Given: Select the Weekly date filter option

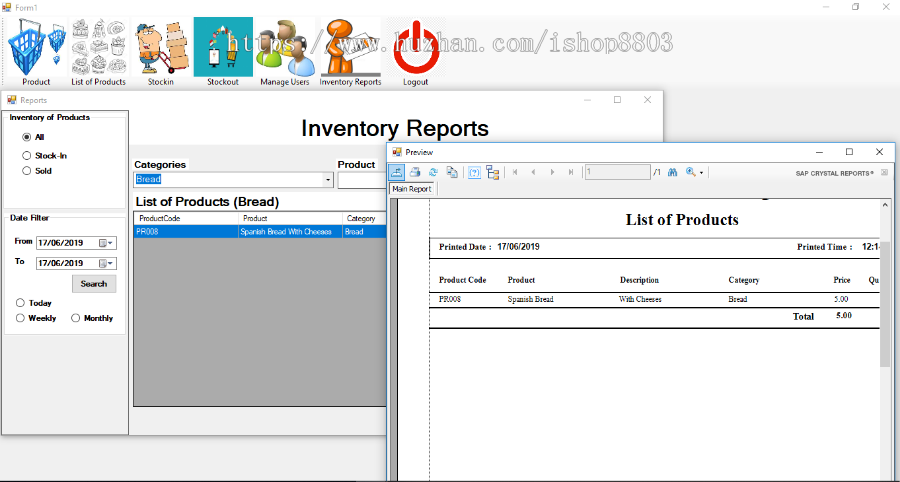Looking at the screenshot, I should click(21, 318).
